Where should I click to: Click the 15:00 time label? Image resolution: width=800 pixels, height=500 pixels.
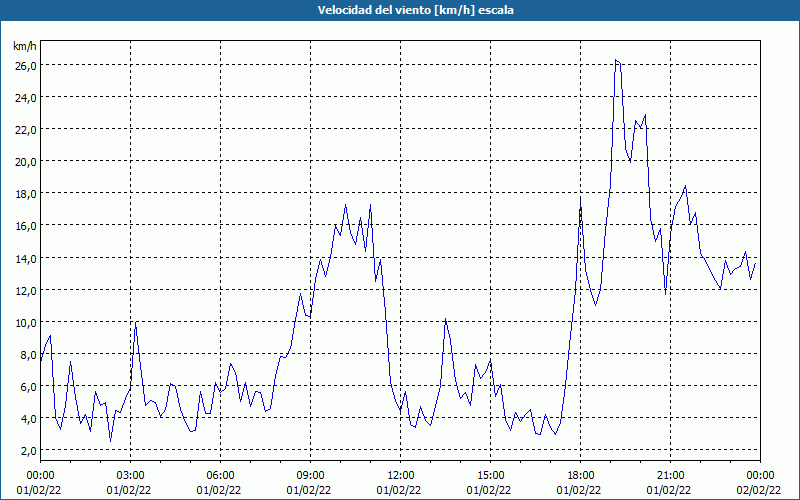pyautogui.click(x=490, y=476)
